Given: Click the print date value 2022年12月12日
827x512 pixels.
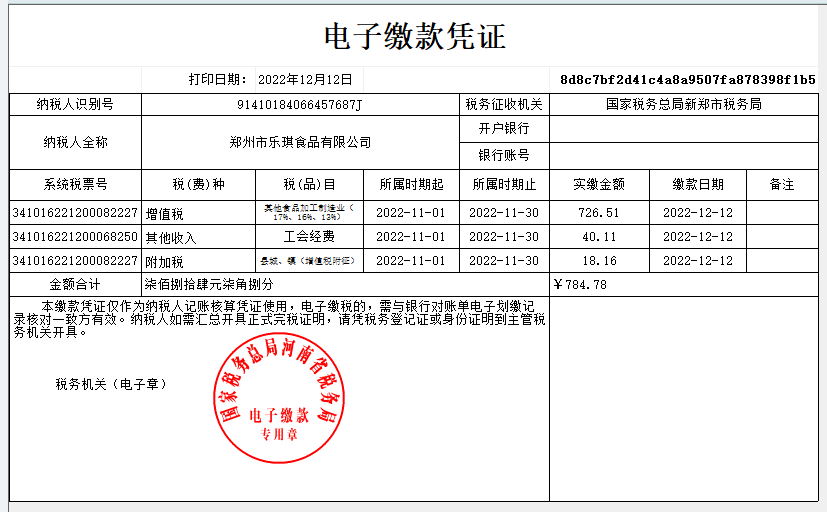Looking at the screenshot, I should [x=305, y=79].
